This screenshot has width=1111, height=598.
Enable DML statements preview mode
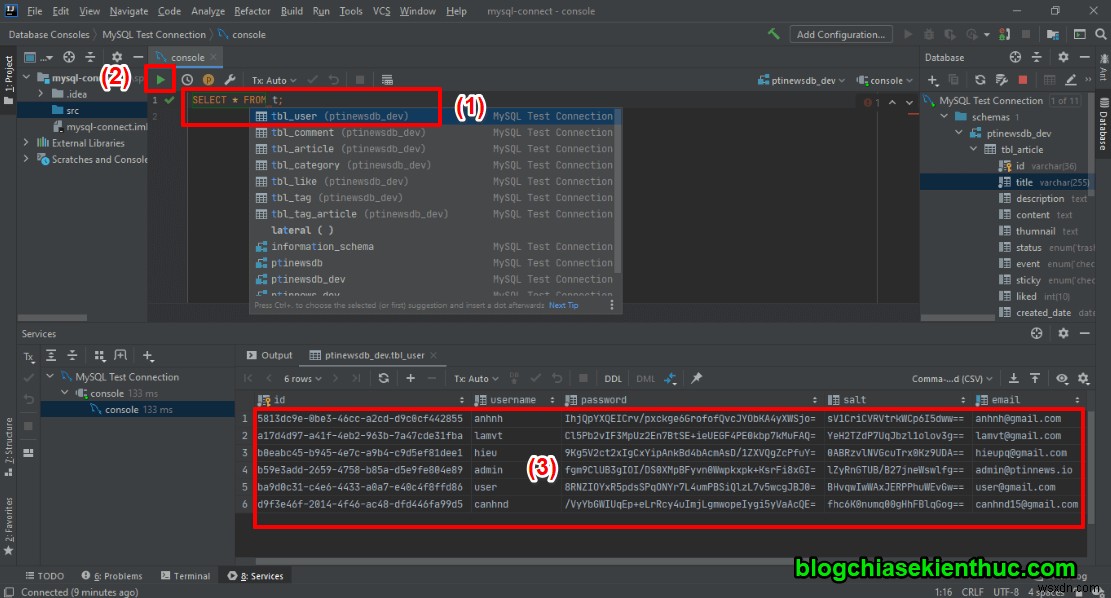645,378
